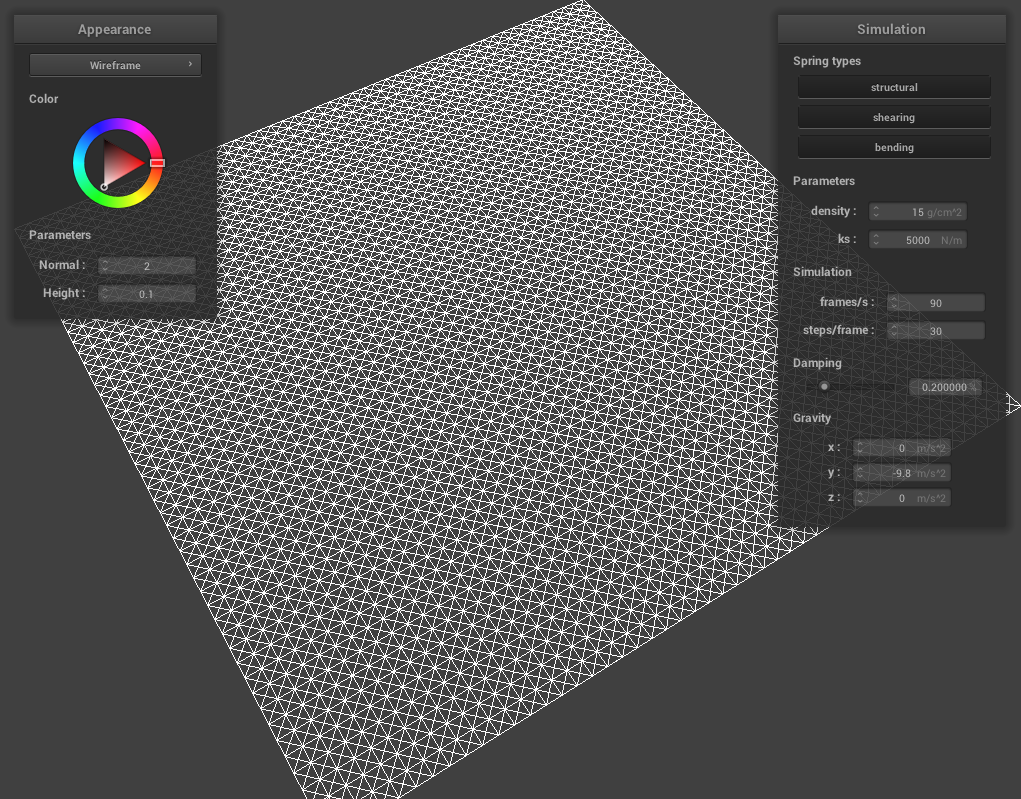Click the damping percentage value box
Image resolution: width=1021 pixels, height=799 pixels.
point(944,387)
